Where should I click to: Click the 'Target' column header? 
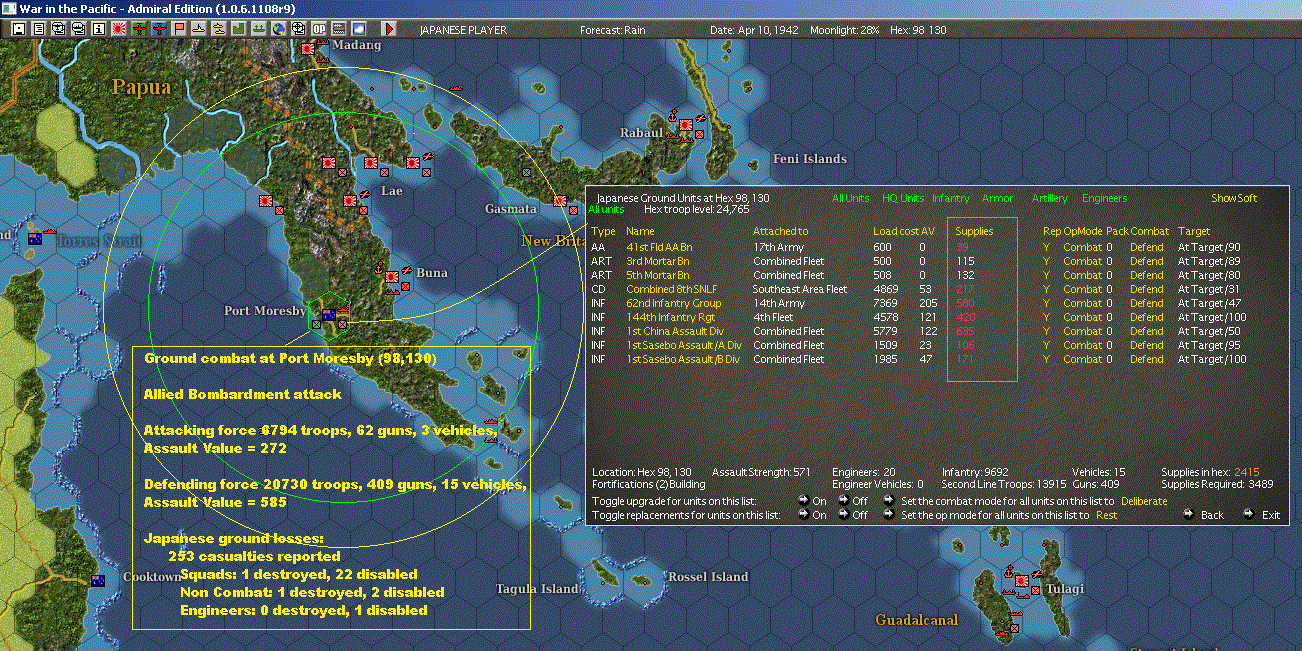1194,231
